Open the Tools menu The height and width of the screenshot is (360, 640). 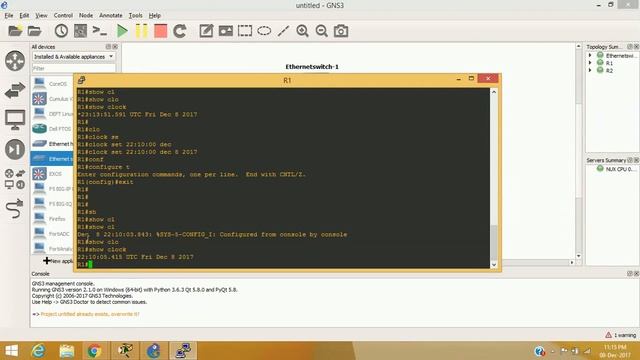[x=136, y=16]
